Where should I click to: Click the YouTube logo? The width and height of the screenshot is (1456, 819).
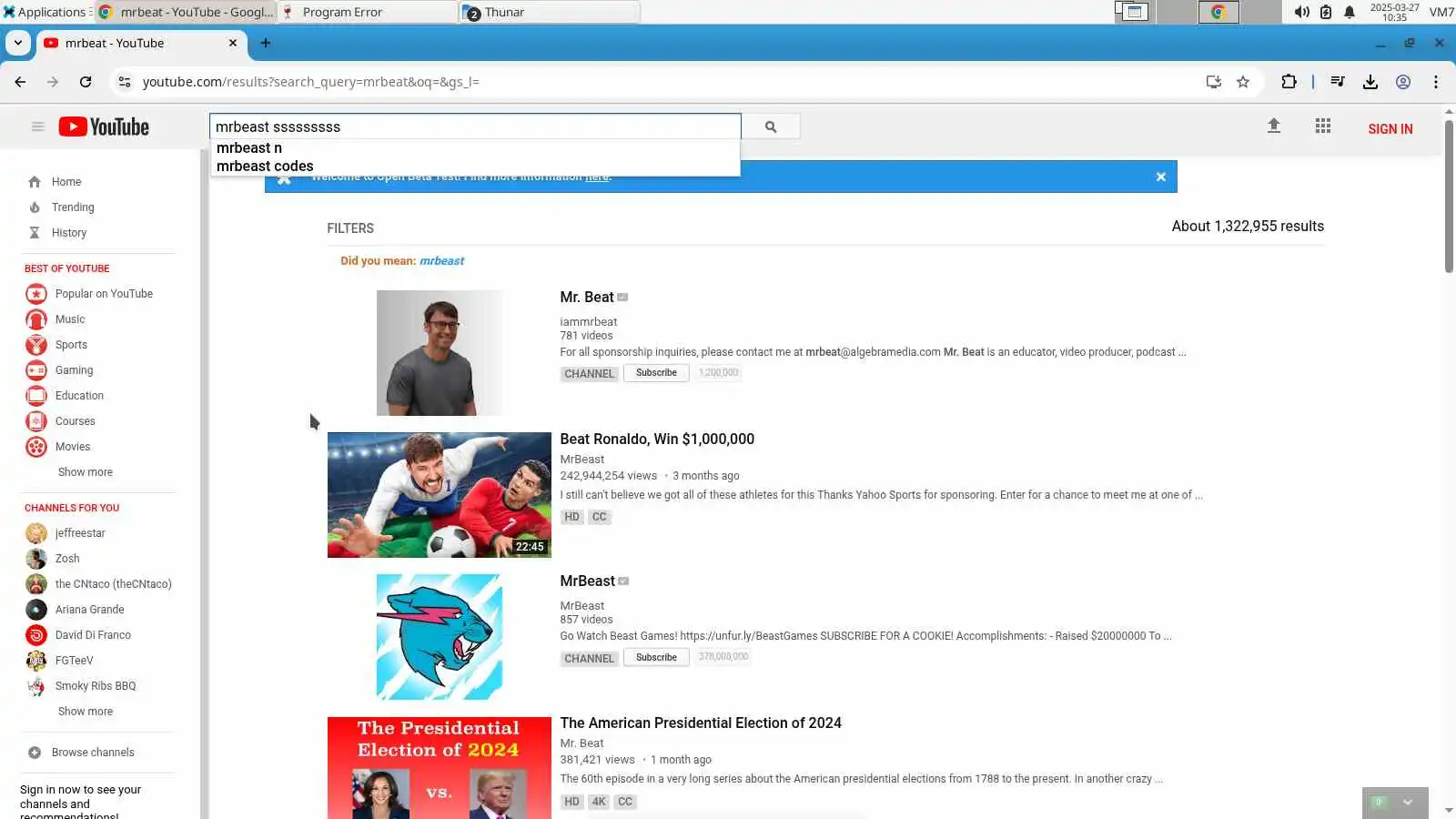[x=104, y=126]
